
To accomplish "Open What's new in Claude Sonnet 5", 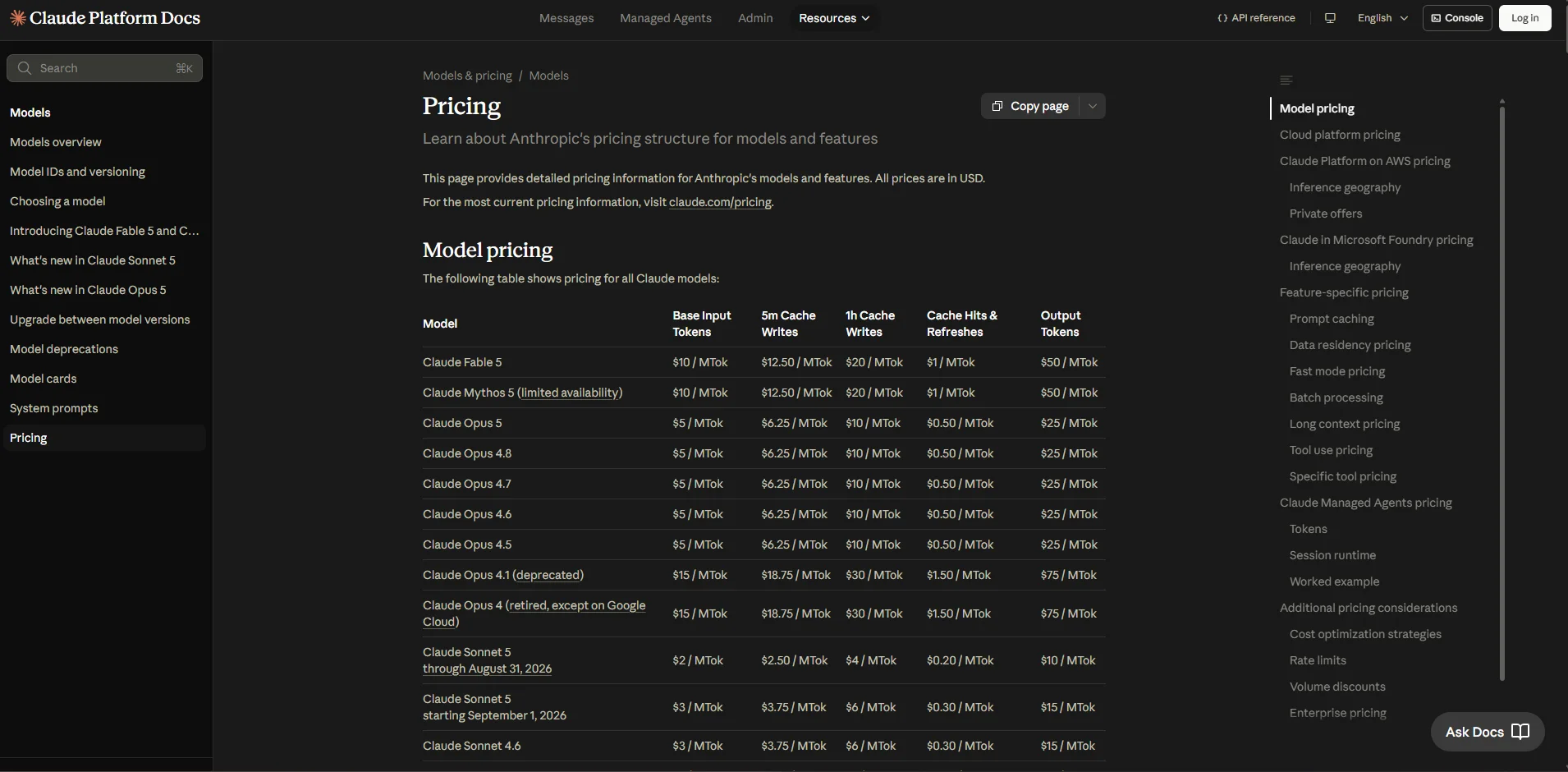I will 93,260.
